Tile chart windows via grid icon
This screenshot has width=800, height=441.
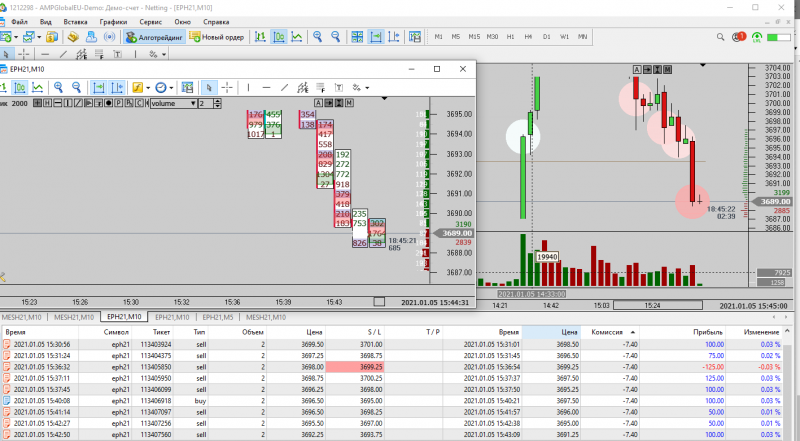pos(357,37)
